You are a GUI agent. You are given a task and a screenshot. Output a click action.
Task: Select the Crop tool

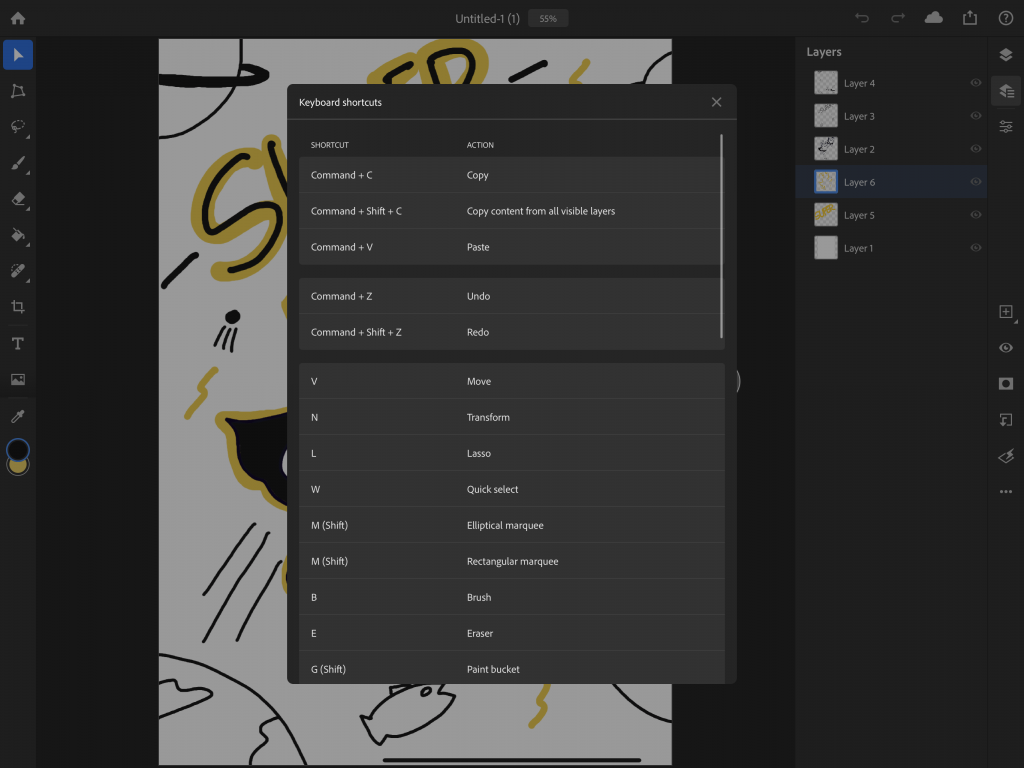[18, 307]
